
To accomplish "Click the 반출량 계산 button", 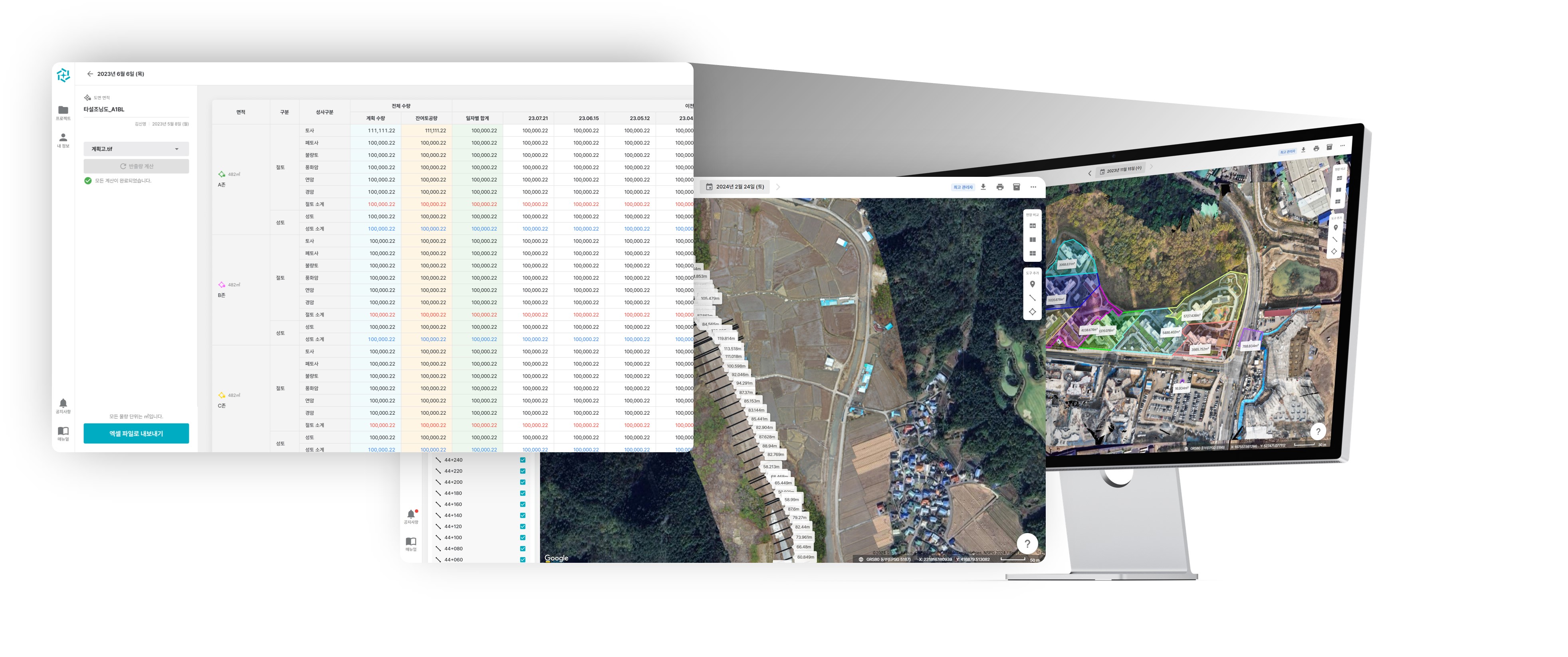I will coord(136,166).
